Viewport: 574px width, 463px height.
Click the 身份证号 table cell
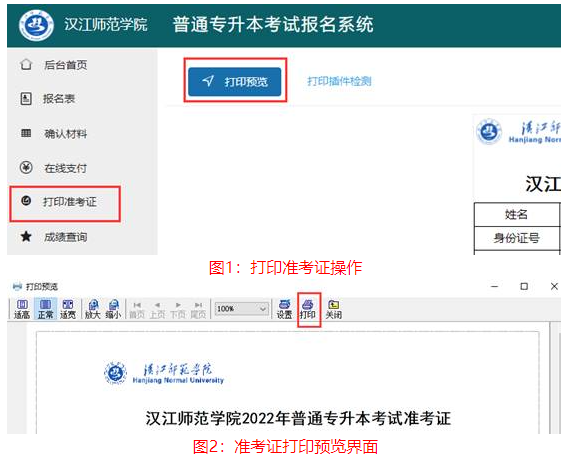[x=517, y=238]
